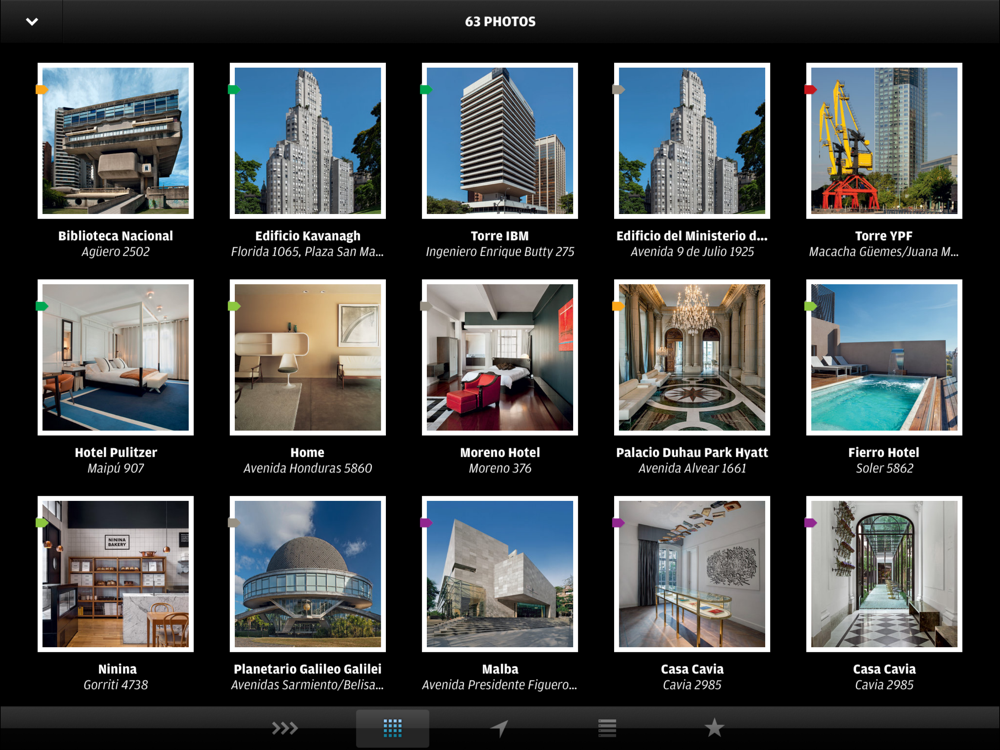Image resolution: width=1000 pixels, height=750 pixels.
Task: Click the 'Palacio Duhau Park Hyatt' title
Action: (x=692, y=453)
